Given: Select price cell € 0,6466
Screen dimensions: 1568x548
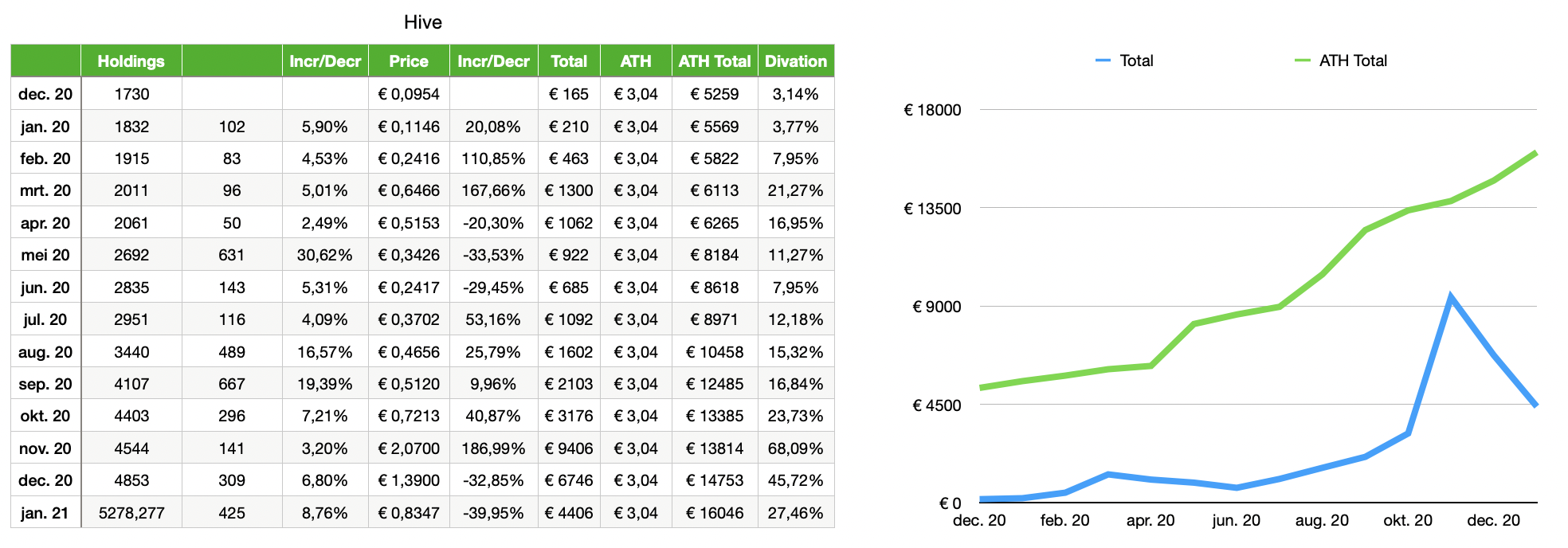Looking at the screenshot, I should (x=409, y=190).
